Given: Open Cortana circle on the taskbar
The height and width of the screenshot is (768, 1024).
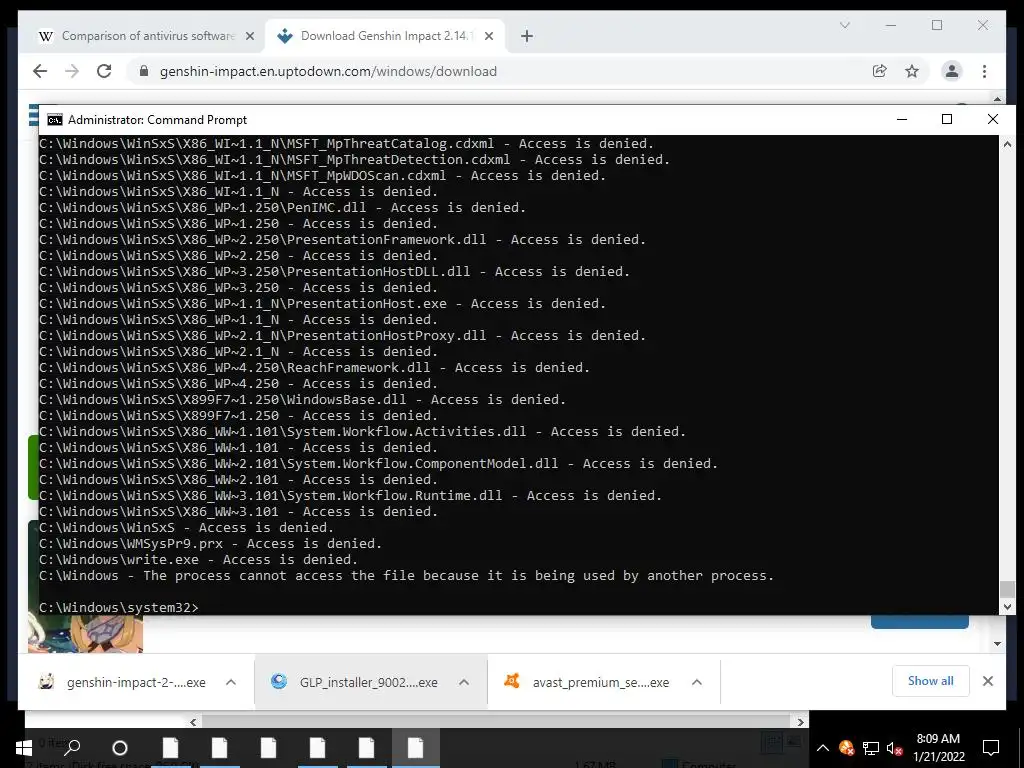Looking at the screenshot, I should 120,748.
